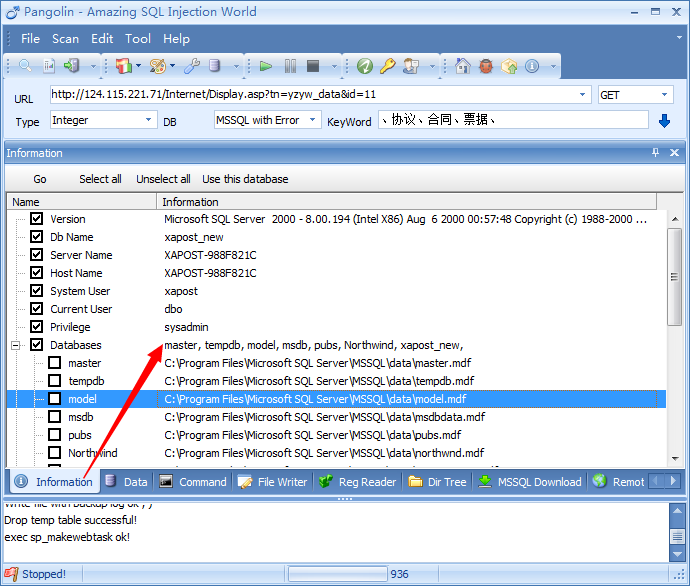Open the Scan menu
This screenshot has width=690, height=586.
(66, 39)
